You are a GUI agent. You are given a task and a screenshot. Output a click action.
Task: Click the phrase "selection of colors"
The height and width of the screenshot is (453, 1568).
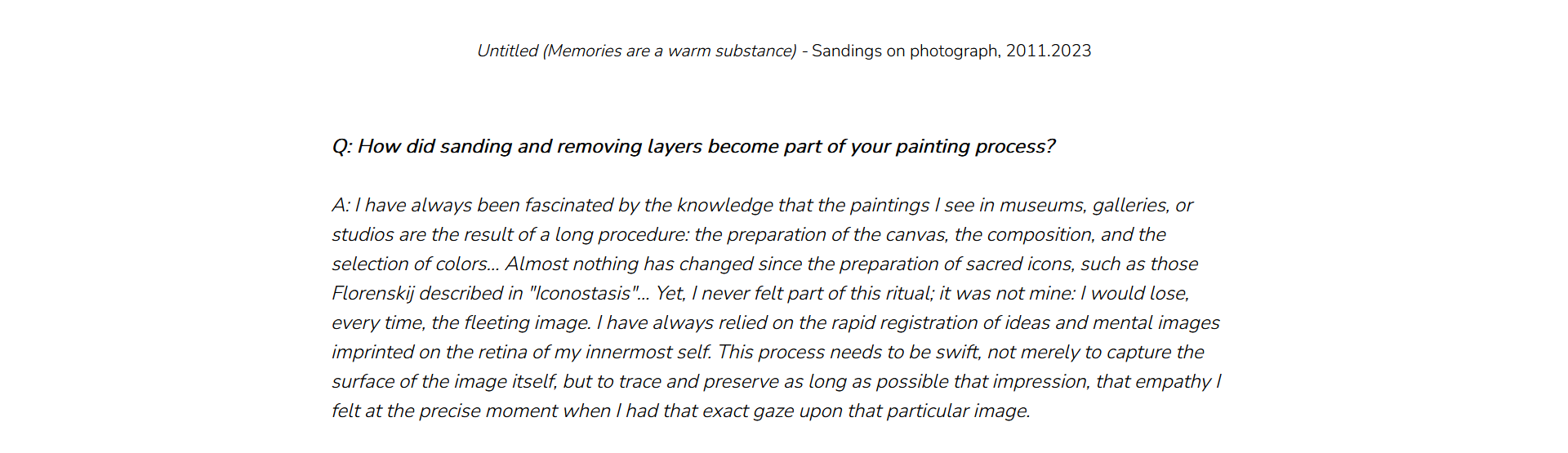click(409, 264)
